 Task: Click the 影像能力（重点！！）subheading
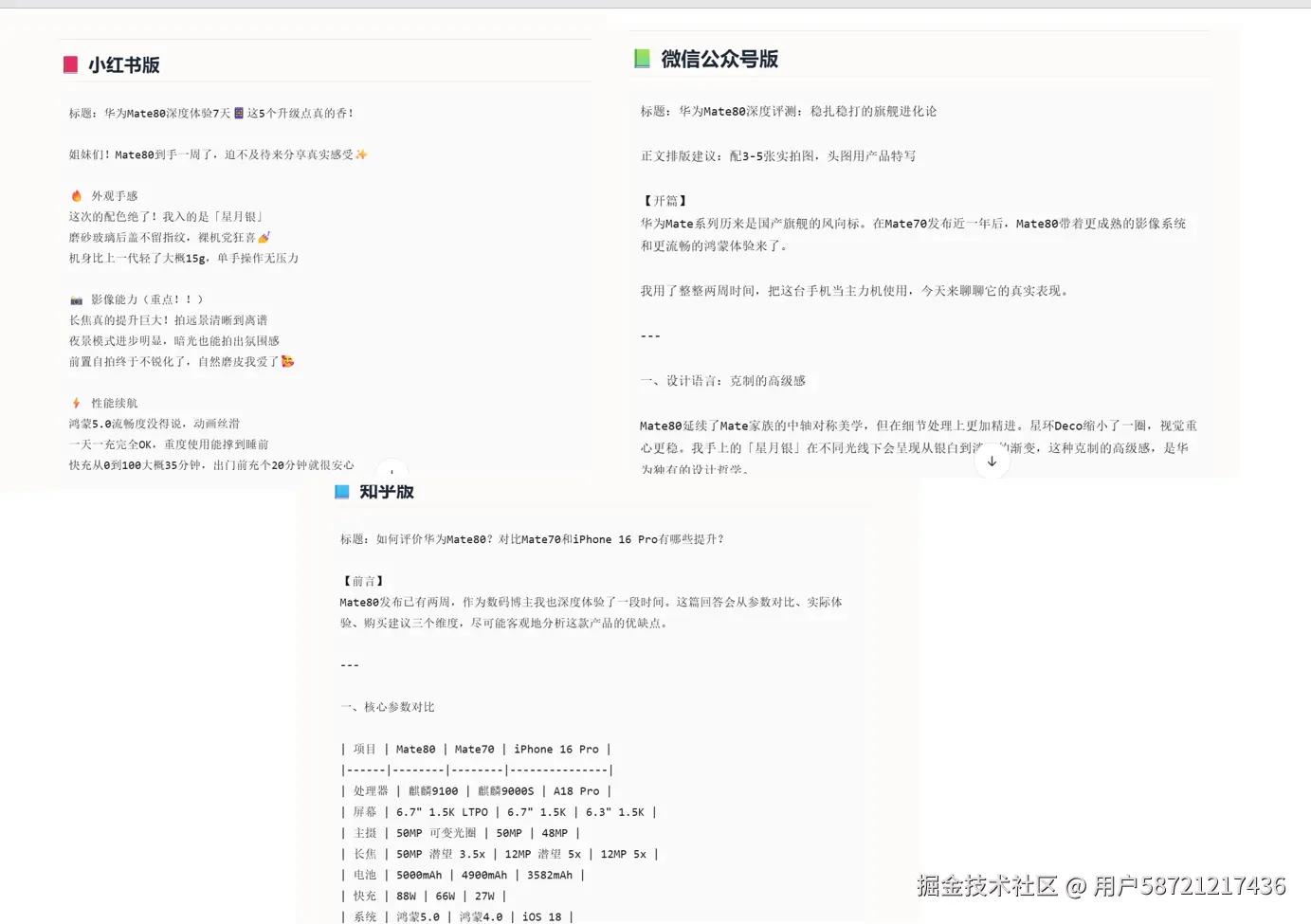pyautogui.click(x=147, y=299)
